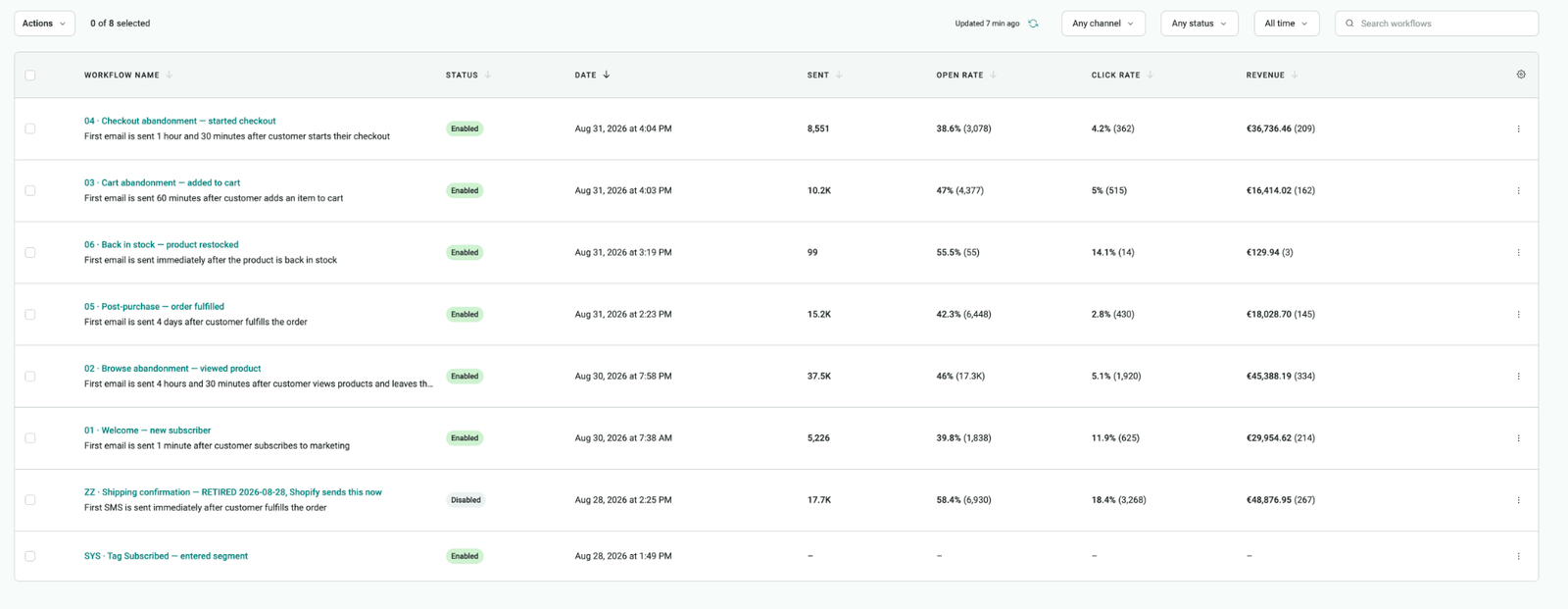Sort by Open Rate column arrow

993,75
